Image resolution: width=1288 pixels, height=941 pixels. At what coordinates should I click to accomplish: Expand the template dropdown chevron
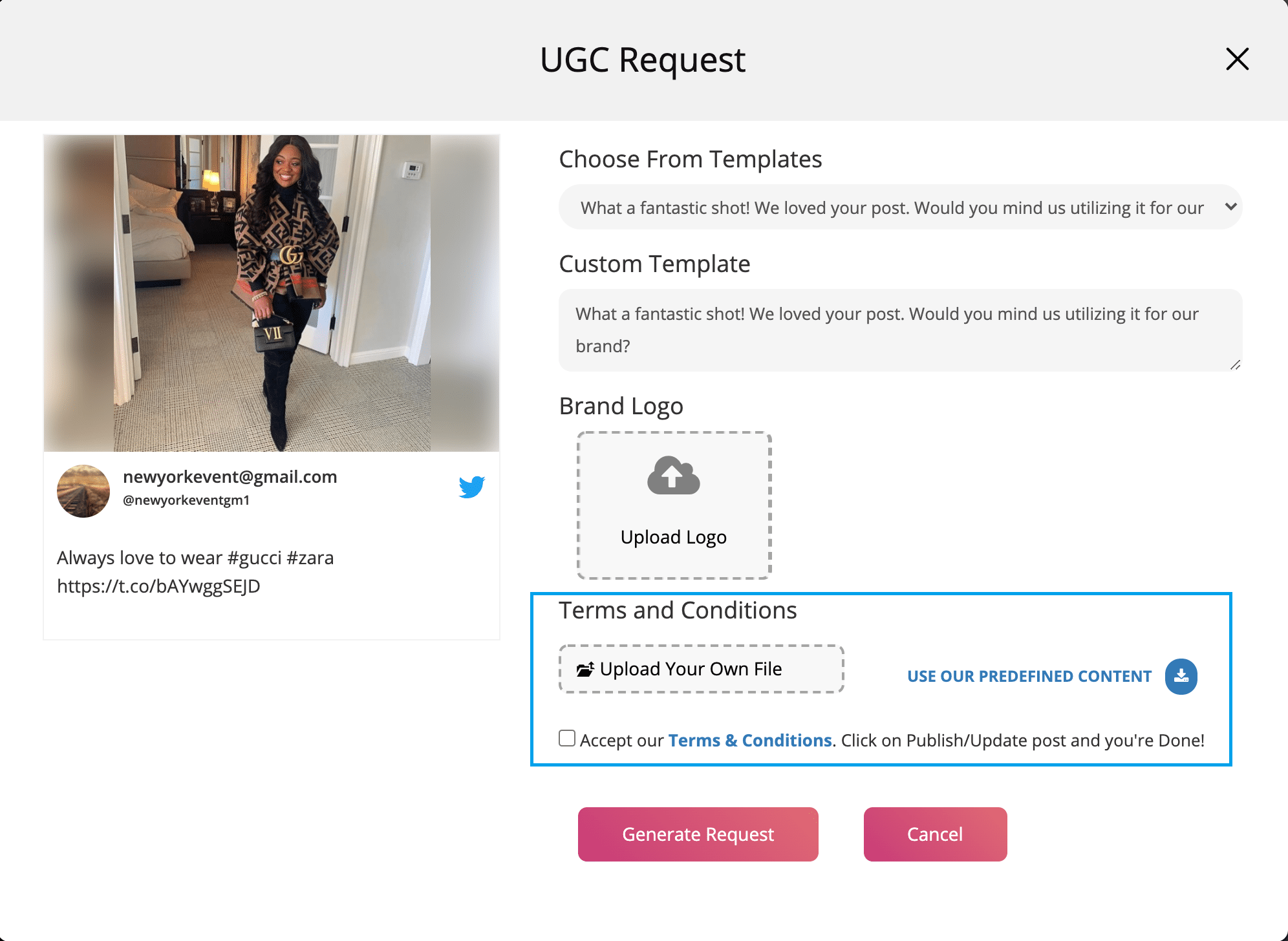[x=1230, y=207]
